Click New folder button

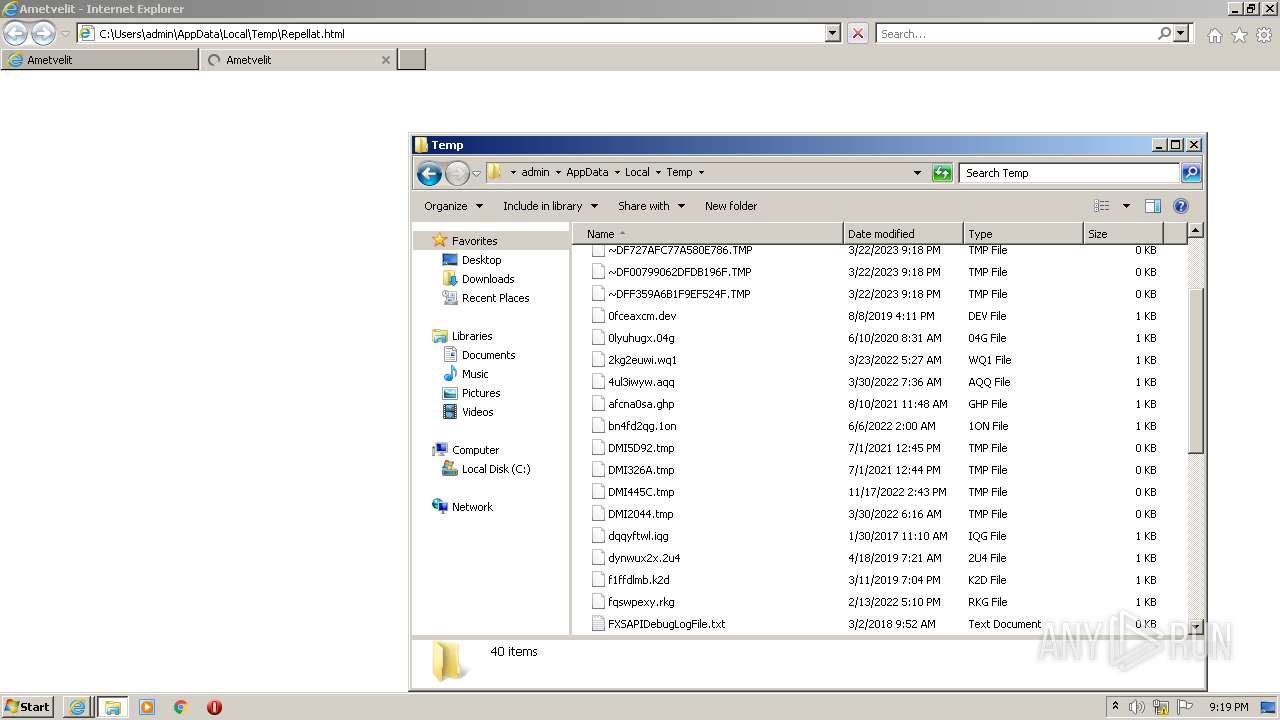(731, 206)
